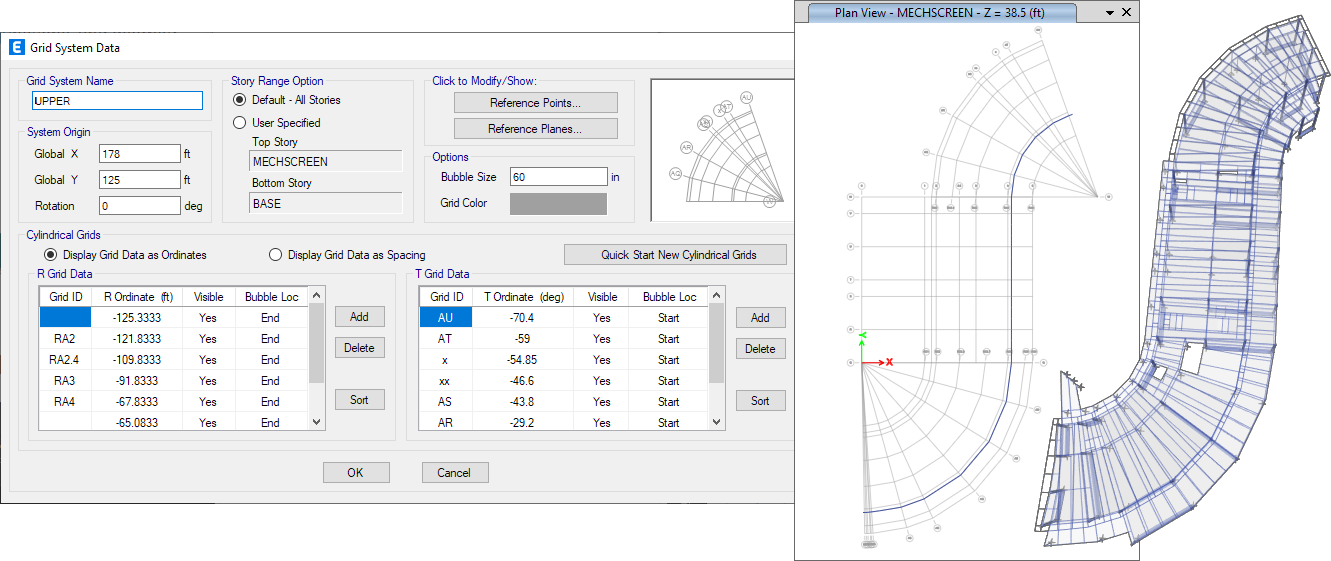Image resolution: width=1331 pixels, height=561 pixels.
Task: Click the T Ordinate (deg) column header
Action: point(523,297)
